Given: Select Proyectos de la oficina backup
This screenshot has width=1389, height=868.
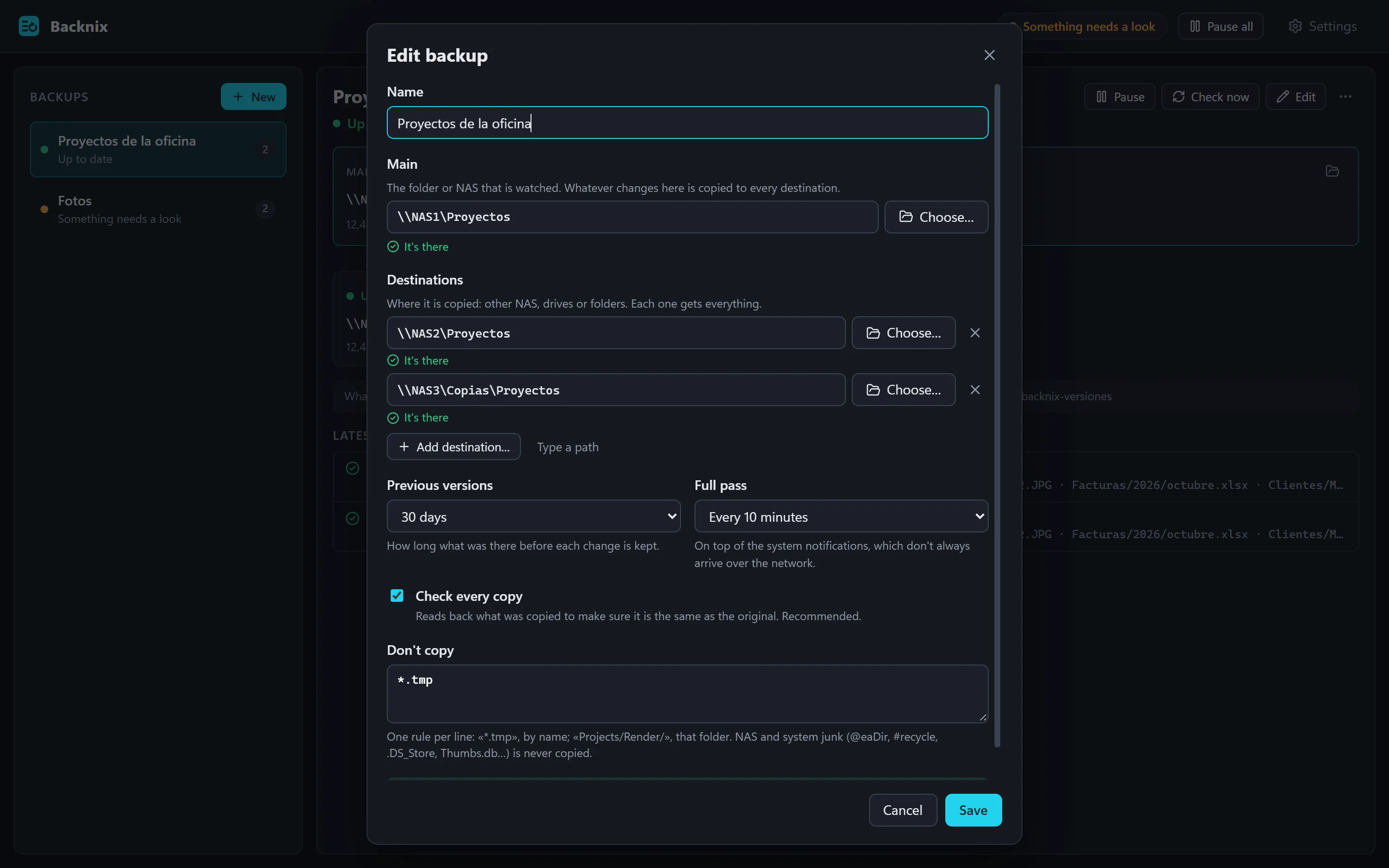Looking at the screenshot, I should click(158, 149).
